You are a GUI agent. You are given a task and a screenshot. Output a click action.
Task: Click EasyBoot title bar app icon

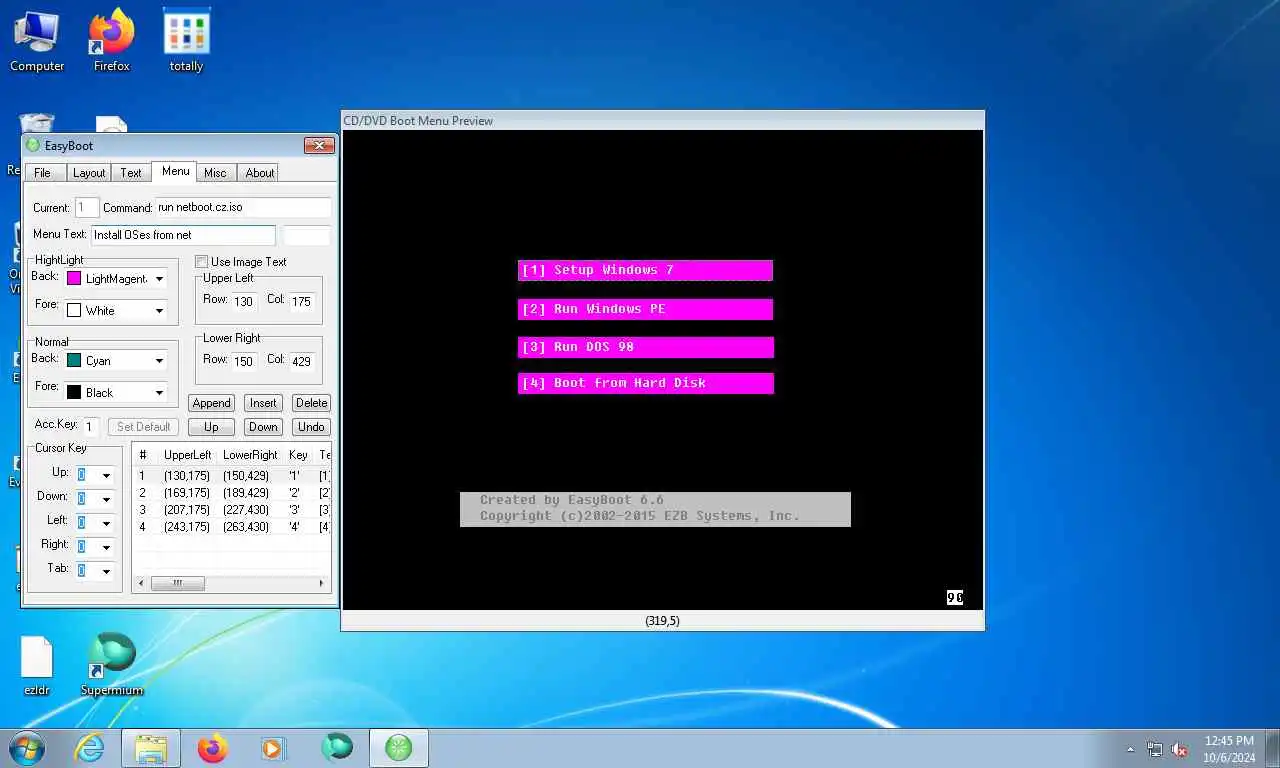33,145
